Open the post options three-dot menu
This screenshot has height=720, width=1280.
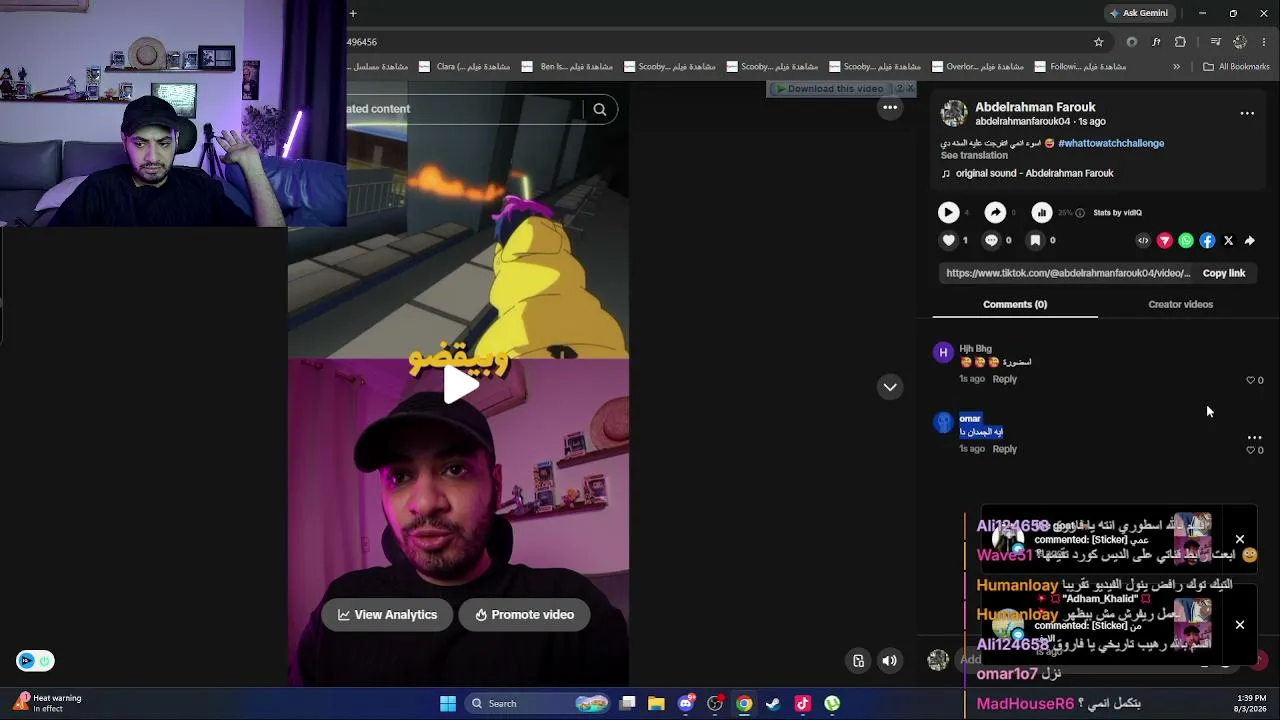click(1247, 113)
